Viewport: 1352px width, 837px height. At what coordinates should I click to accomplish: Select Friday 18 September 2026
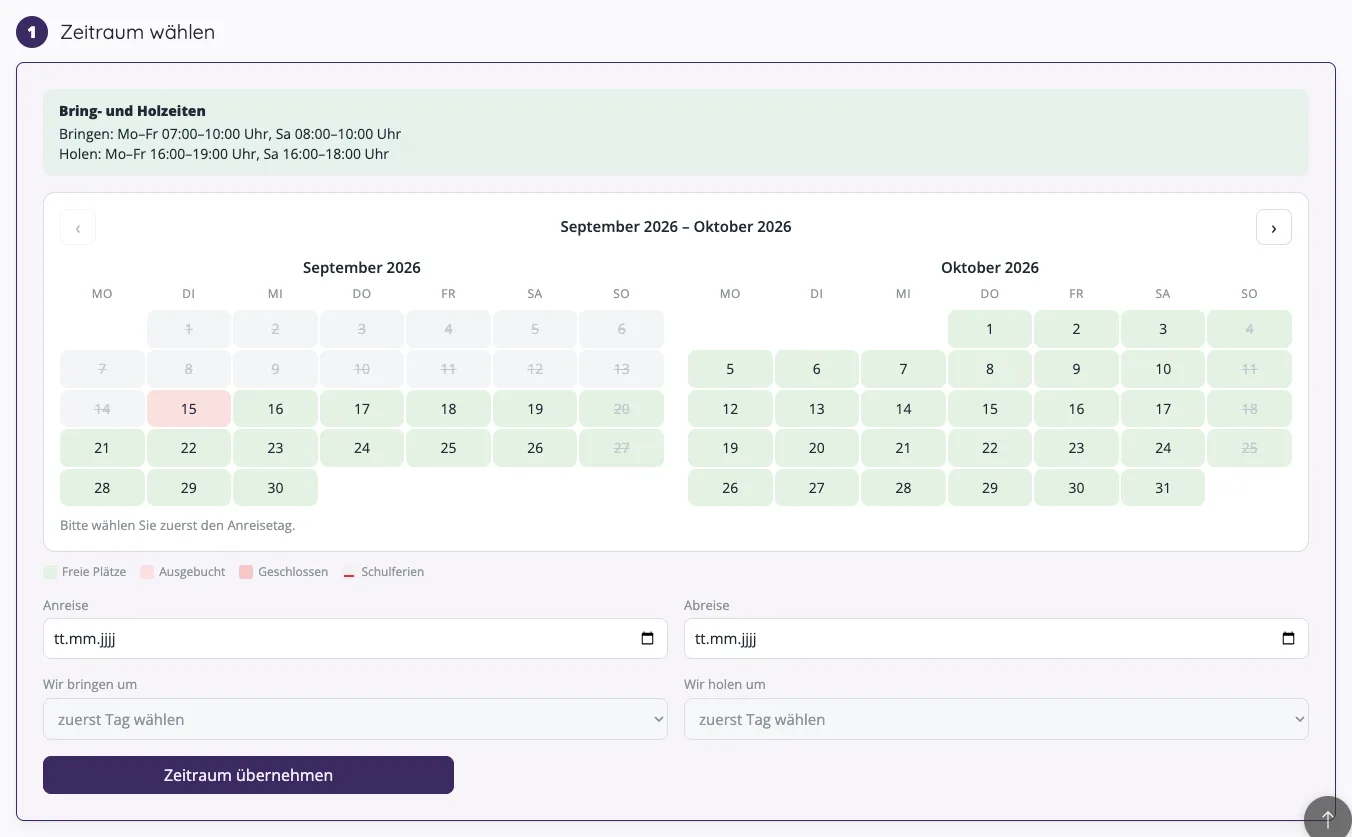(x=448, y=409)
